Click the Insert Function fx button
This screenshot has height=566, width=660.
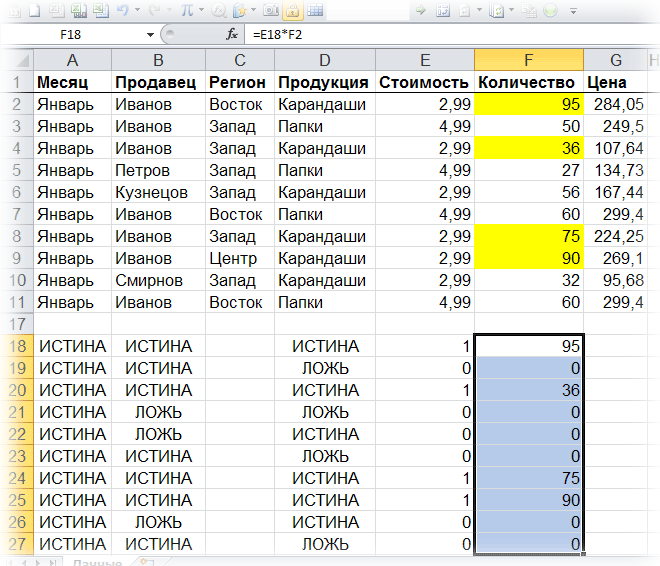232,35
